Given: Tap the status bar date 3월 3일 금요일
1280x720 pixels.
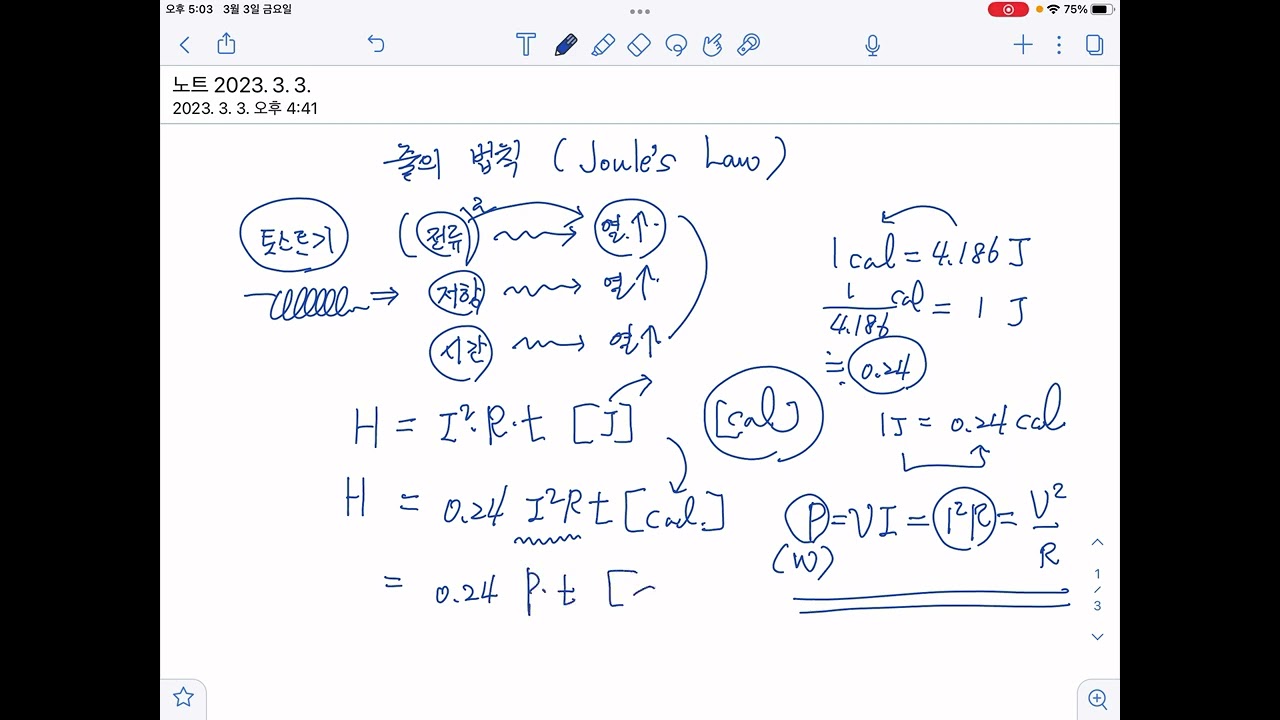Looking at the screenshot, I should point(258,9).
